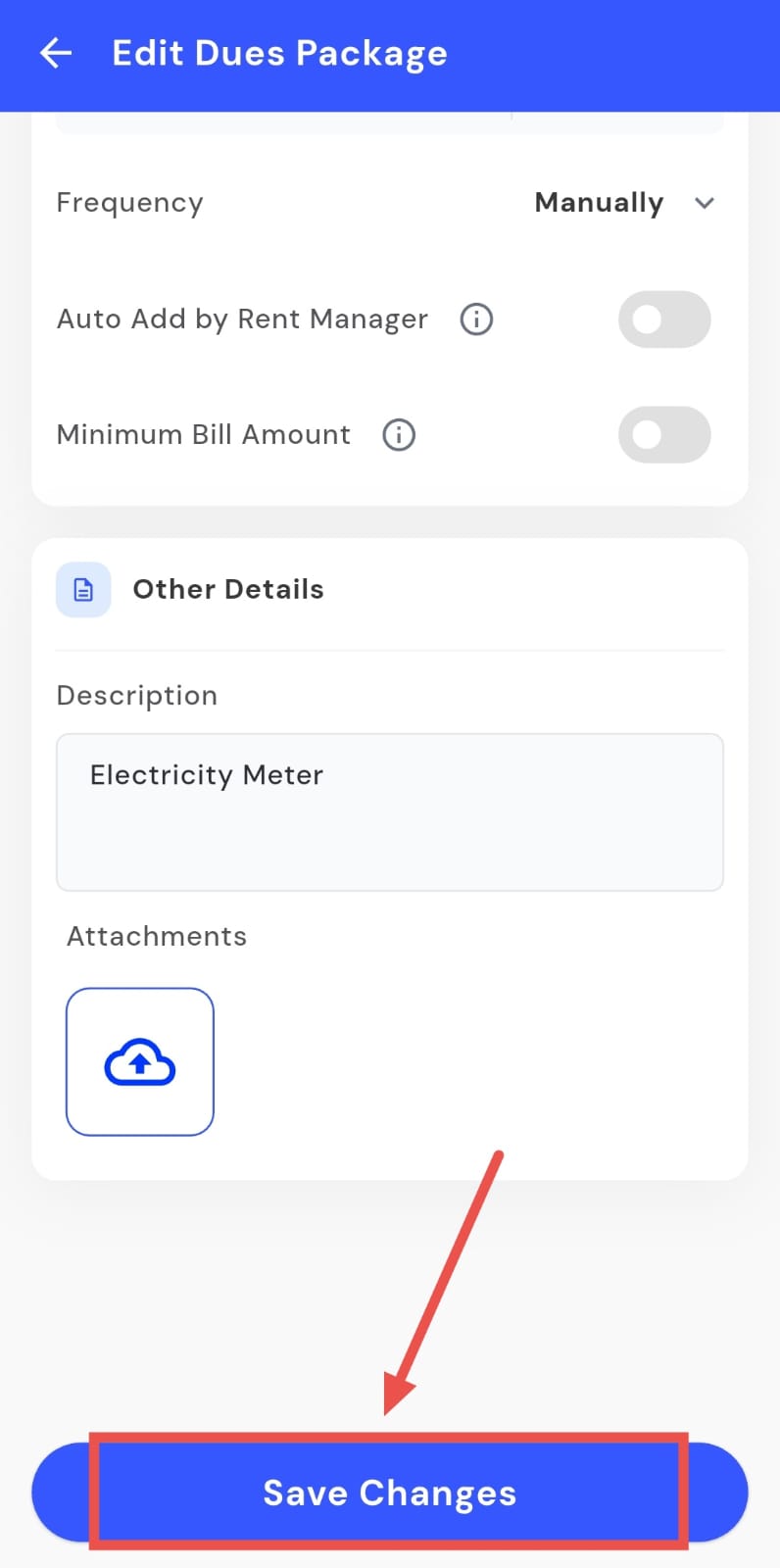
Task: Click the cloud upload icon under Attachments
Action: click(140, 1062)
